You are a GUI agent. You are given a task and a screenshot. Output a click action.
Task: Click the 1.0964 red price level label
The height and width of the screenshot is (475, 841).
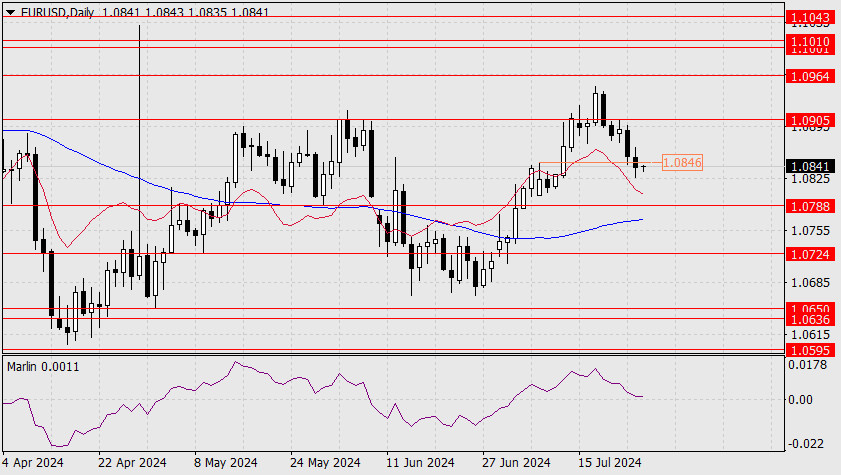click(x=810, y=76)
